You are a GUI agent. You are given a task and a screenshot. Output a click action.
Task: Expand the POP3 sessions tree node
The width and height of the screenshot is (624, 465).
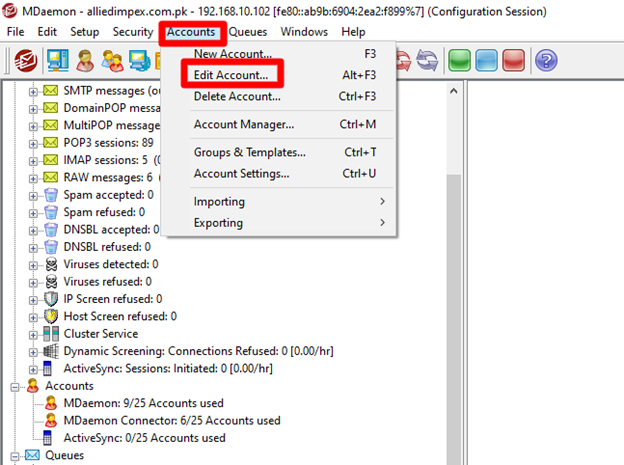(x=33, y=143)
